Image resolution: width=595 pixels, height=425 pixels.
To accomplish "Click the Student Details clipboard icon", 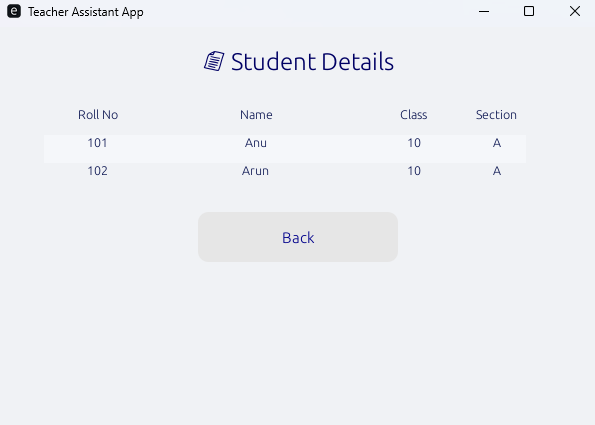I will click(x=214, y=61).
